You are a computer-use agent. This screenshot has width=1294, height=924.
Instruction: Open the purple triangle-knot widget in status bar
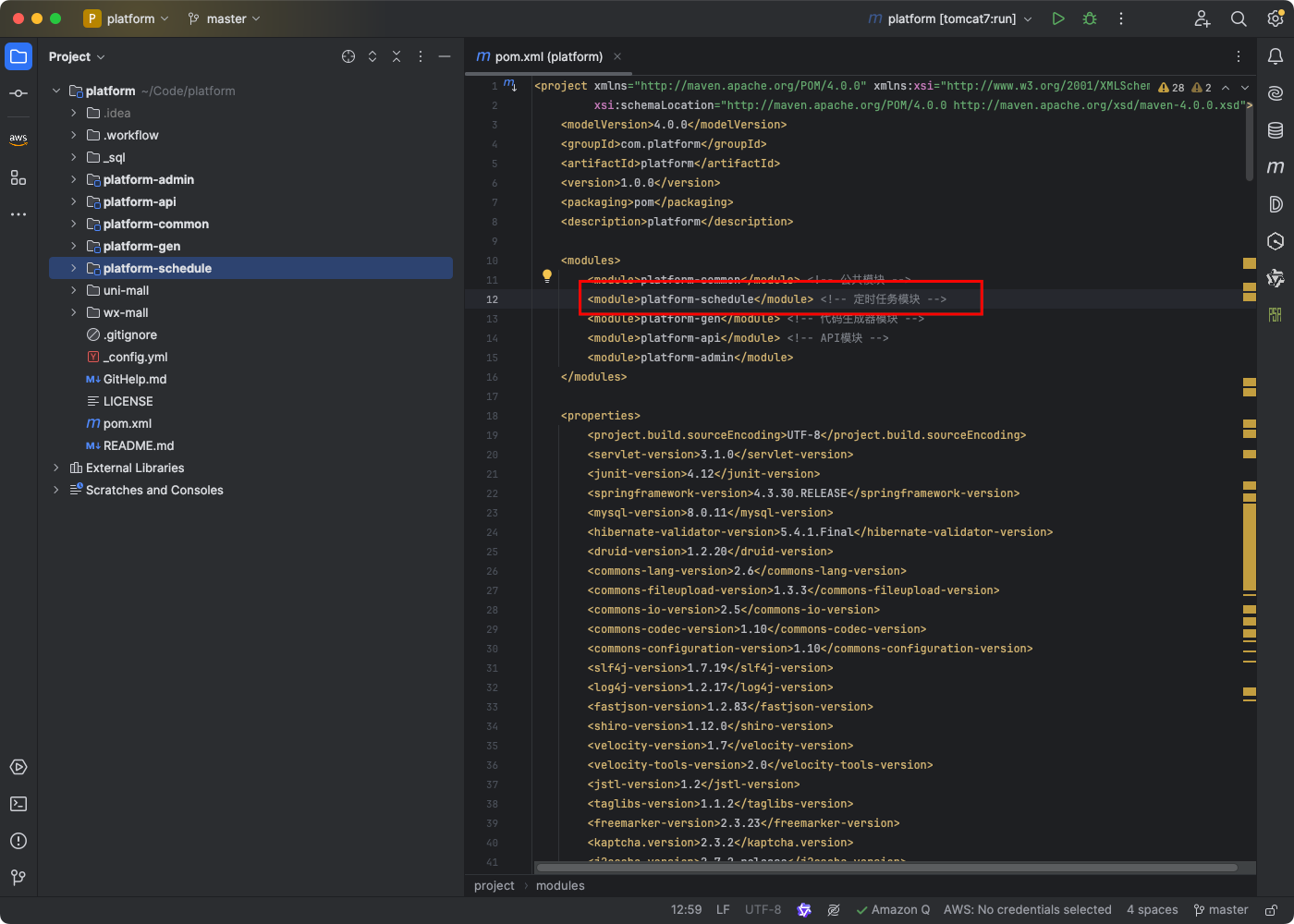[804, 910]
